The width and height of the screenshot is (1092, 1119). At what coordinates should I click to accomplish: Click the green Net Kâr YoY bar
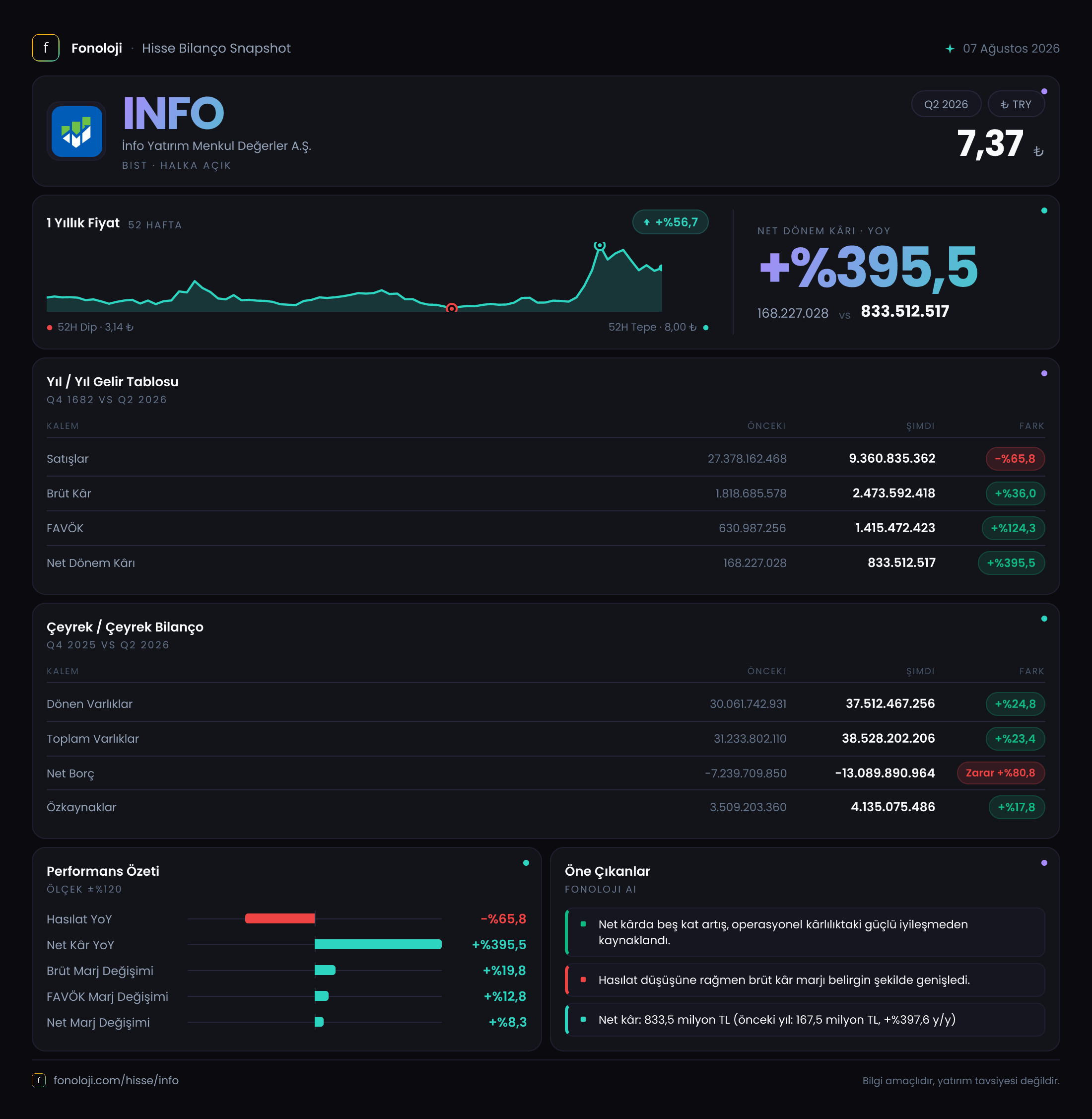click(378, 945)
